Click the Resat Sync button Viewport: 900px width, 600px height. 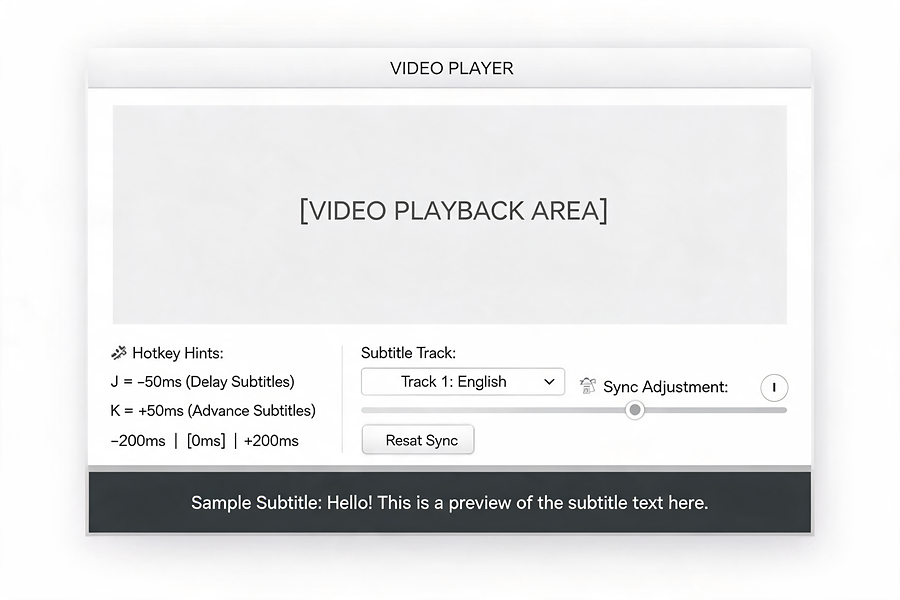click(418, 440)
